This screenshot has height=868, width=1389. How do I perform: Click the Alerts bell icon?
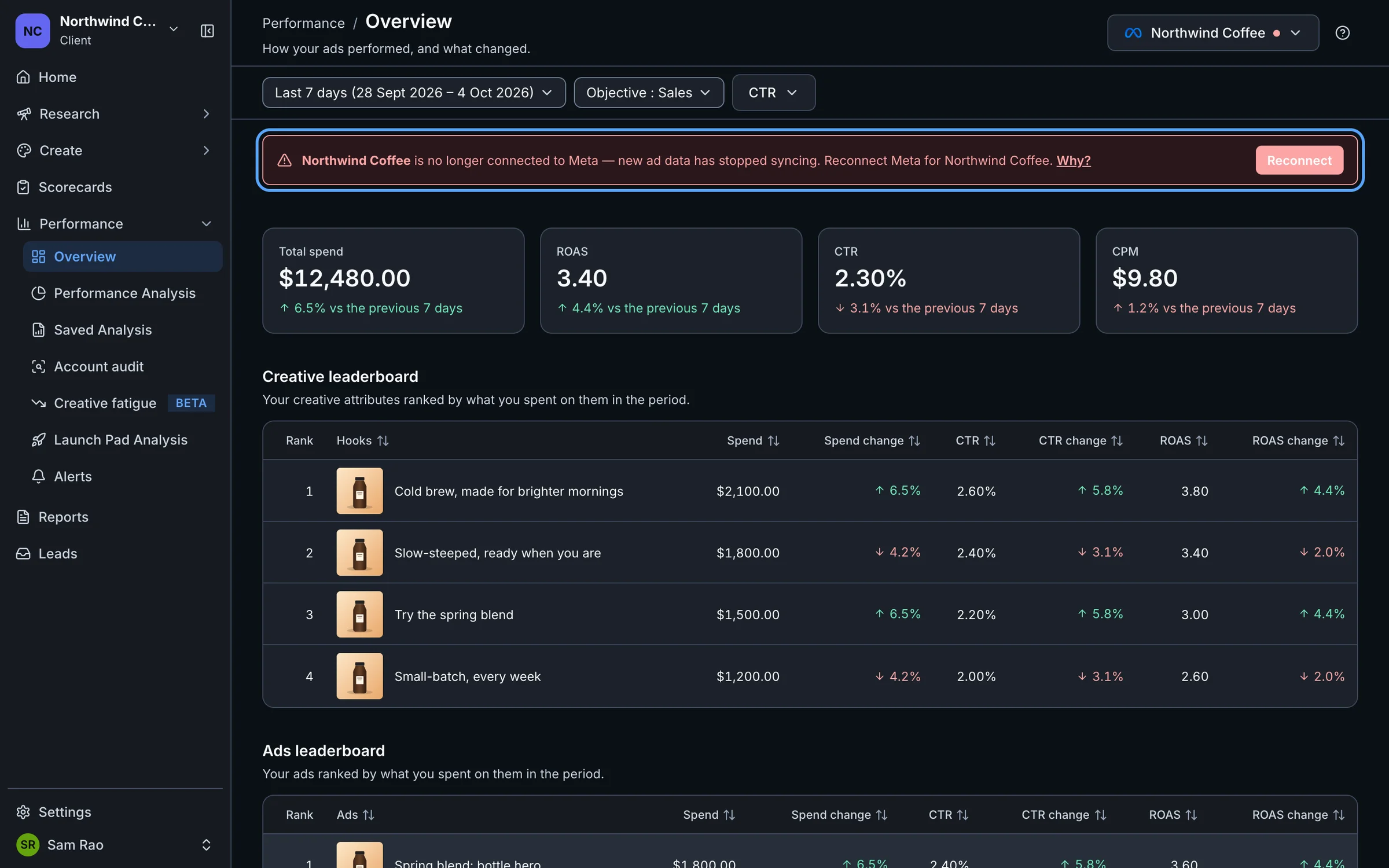pos(38,476)
